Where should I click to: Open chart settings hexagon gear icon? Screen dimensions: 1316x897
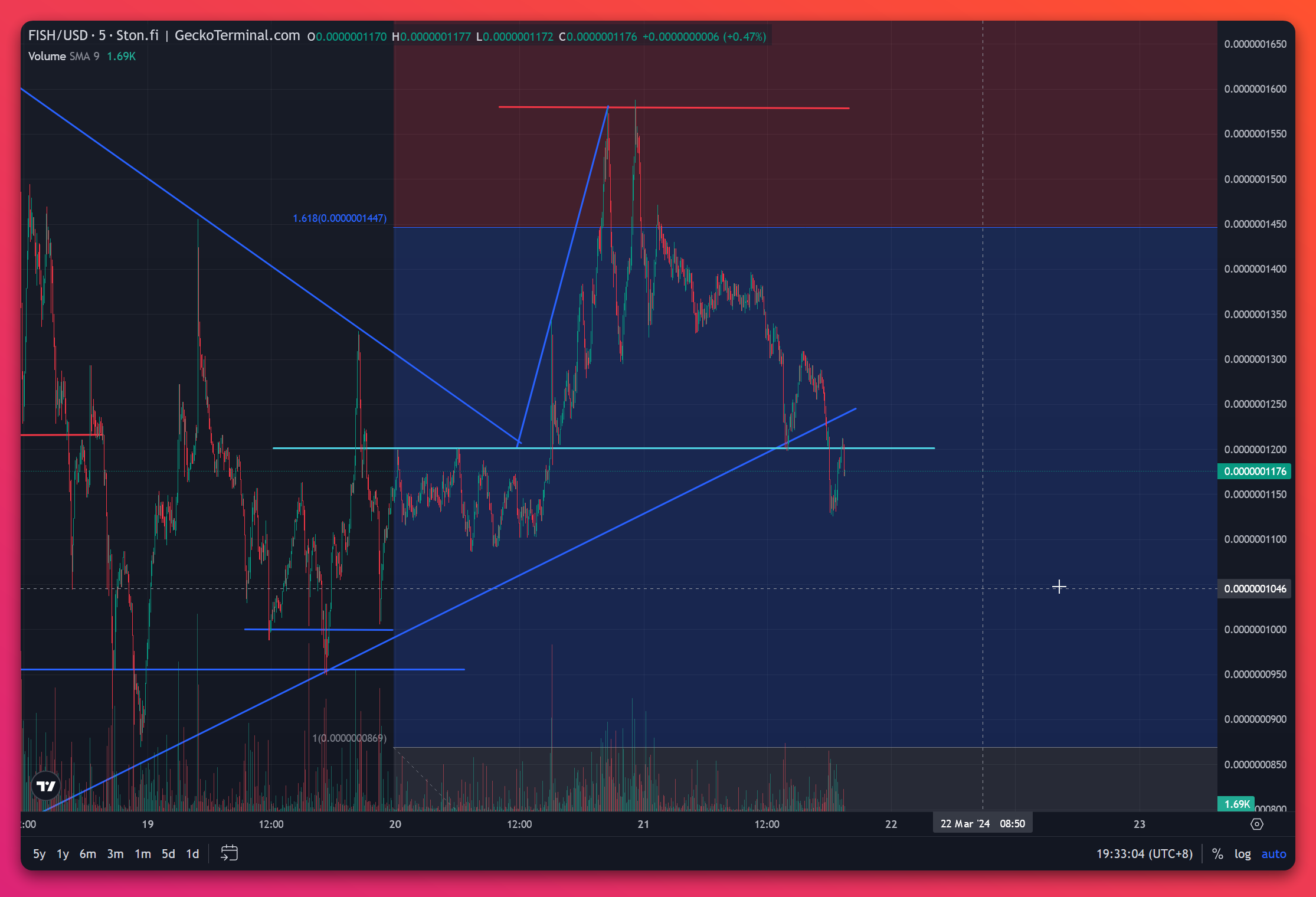[1257, 824]
